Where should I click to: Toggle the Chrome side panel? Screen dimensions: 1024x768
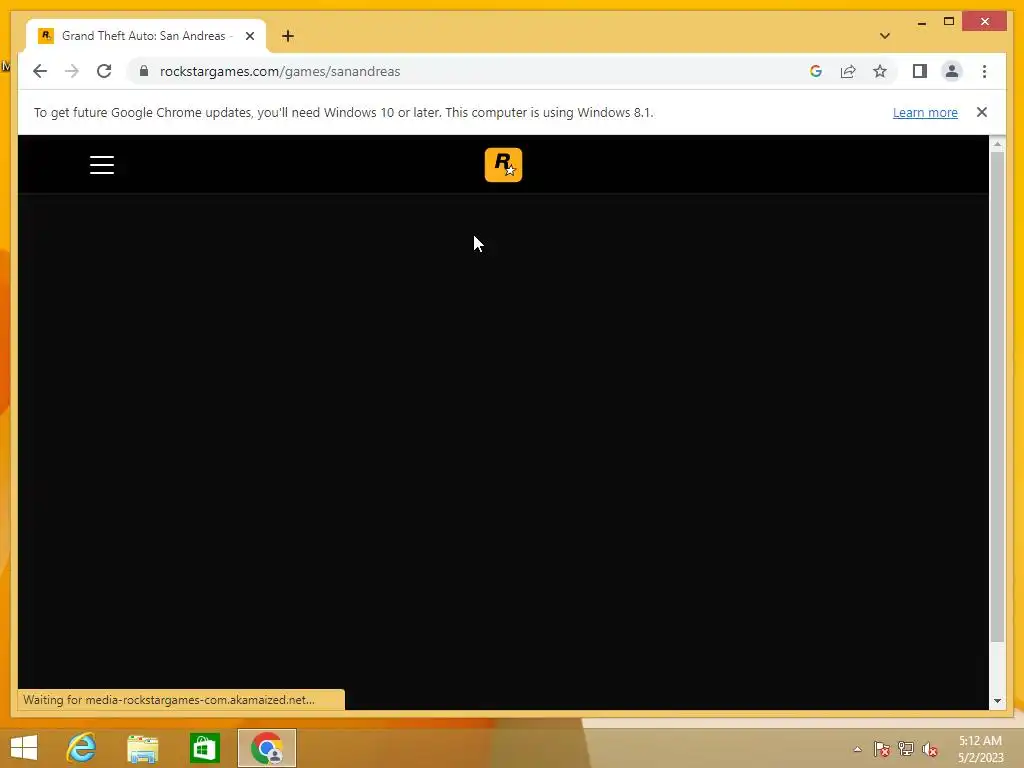coord(920,71)
